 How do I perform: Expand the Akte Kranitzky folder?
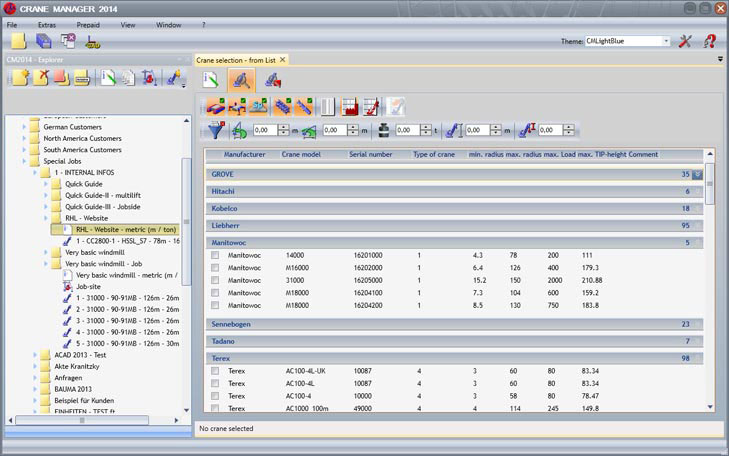35,366
